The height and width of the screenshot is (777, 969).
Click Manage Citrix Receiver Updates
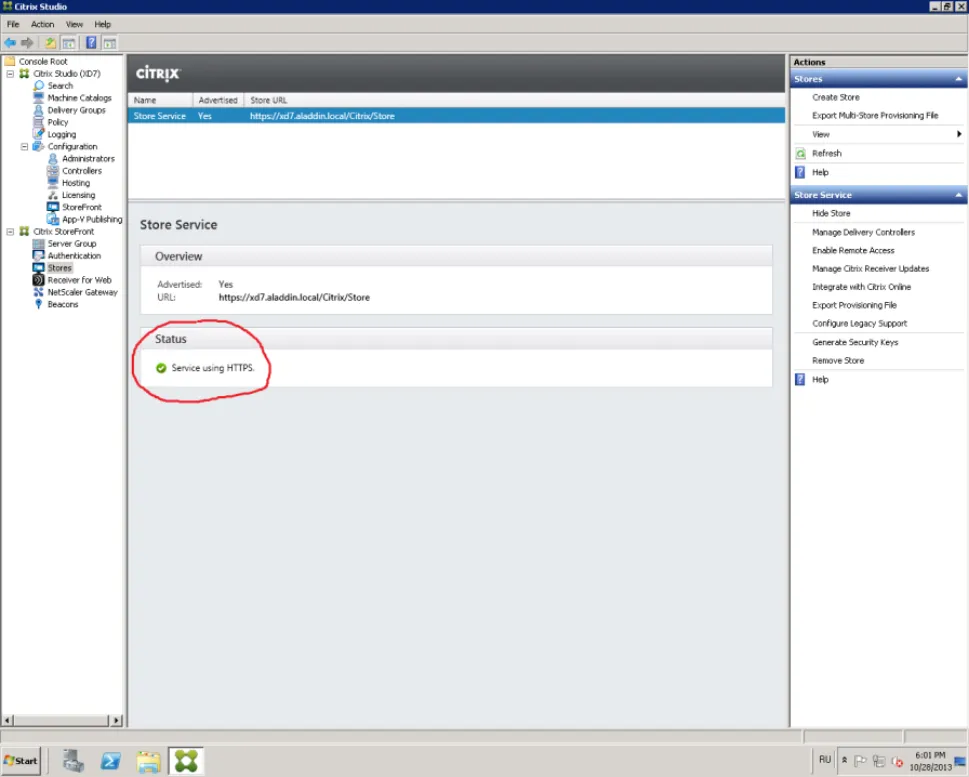click(871, 269)
